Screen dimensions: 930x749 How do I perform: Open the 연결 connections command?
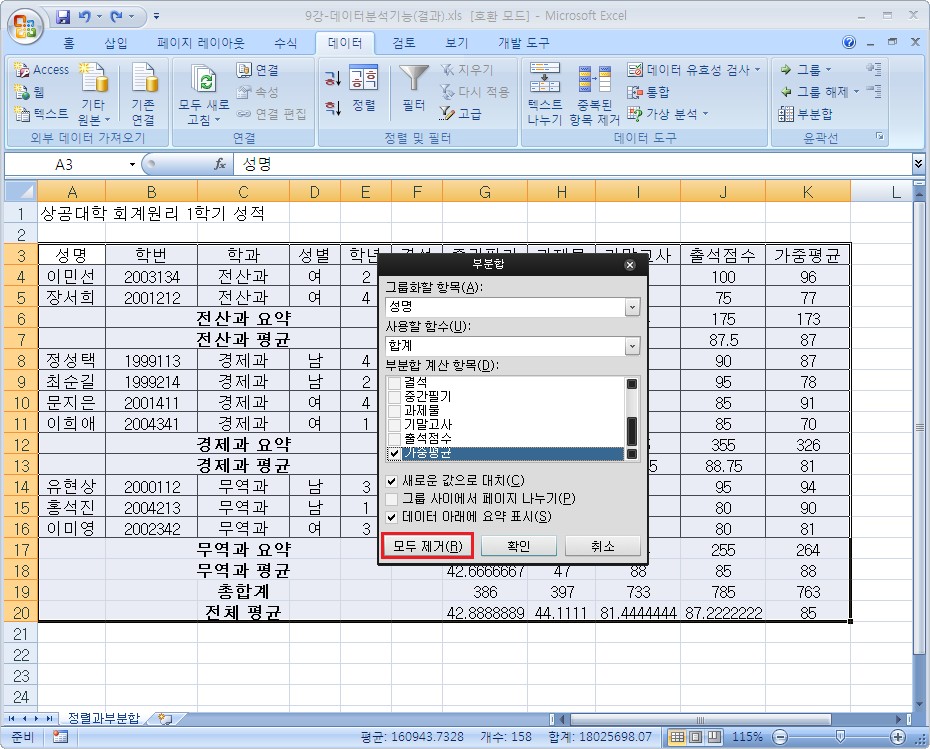pyautogui.click(x=257, y=70)
